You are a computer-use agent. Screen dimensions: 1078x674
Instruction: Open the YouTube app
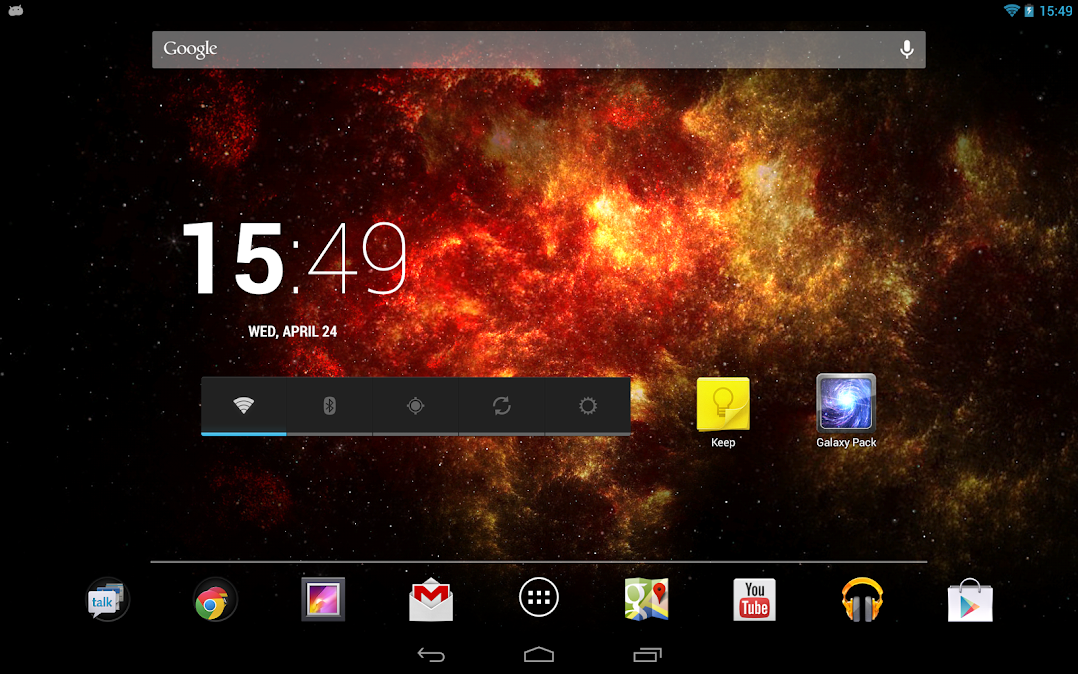tap(754, 600)
